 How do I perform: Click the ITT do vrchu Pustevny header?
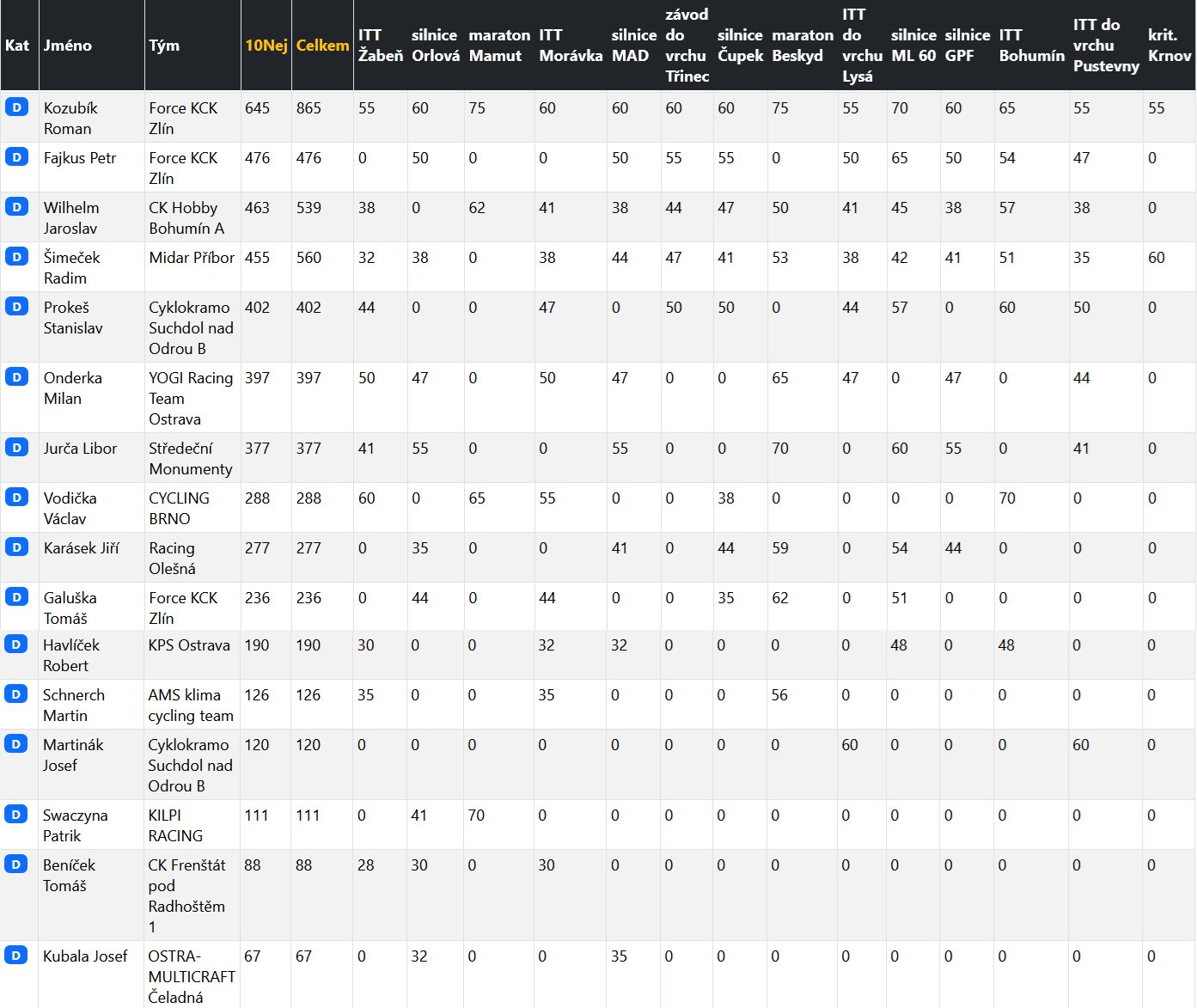point(1105,46)
